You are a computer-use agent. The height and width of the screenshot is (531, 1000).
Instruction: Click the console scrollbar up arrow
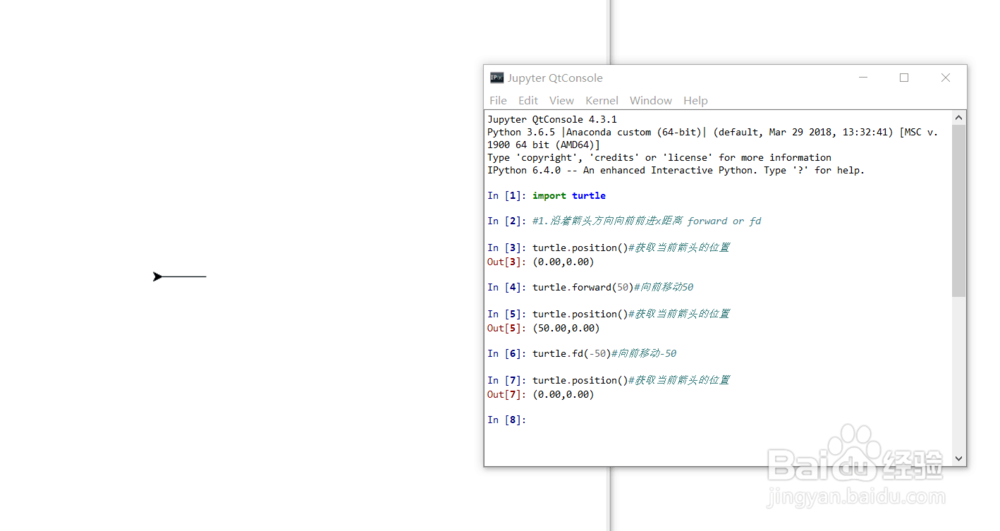(959, 118)
